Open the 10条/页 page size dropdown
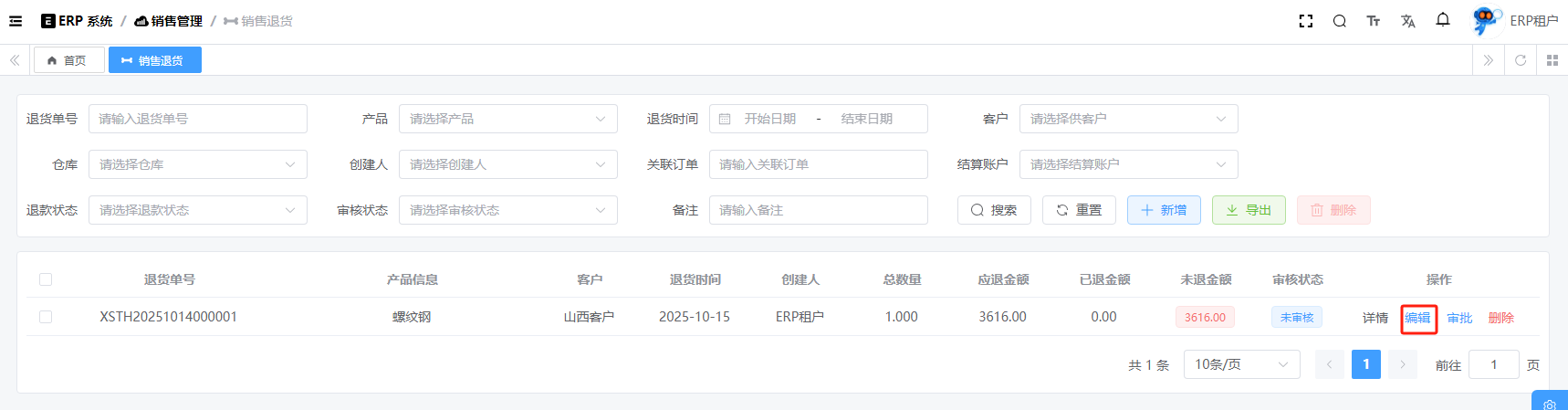The image size is (1568, 410). (1241, 364)
